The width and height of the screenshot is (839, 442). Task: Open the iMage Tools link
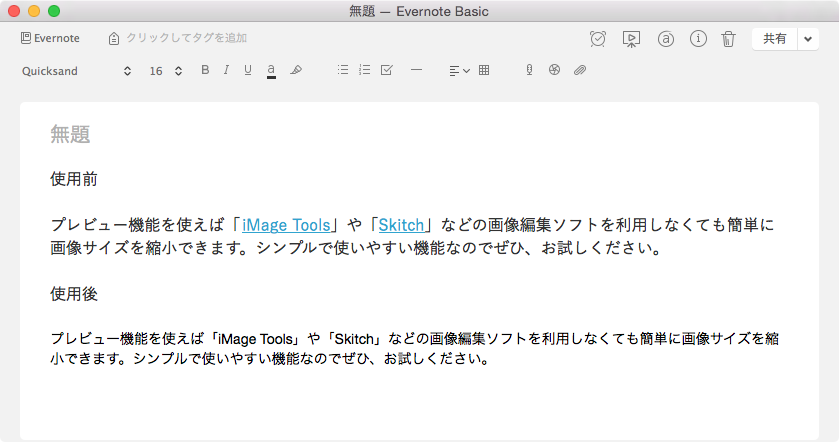pyautogui.click(x=286, y=225)
